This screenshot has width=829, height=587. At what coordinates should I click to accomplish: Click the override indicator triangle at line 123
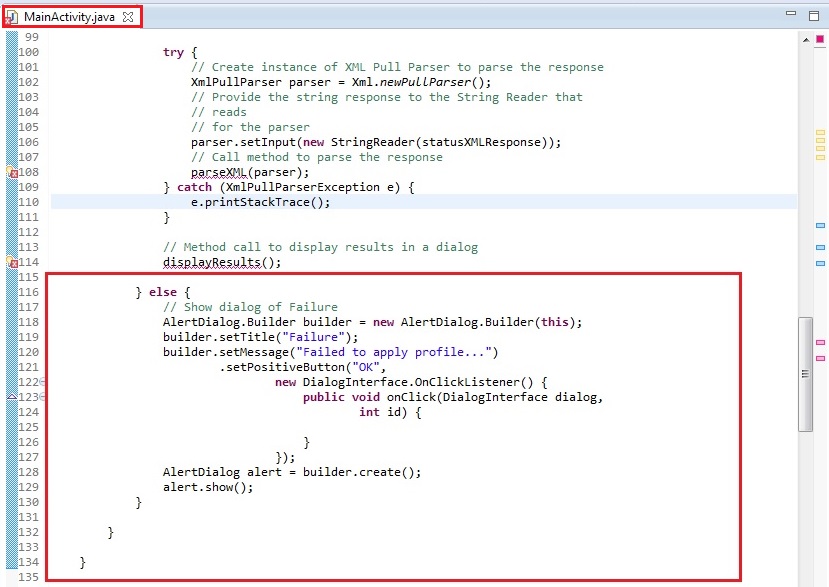pos(12,397)
